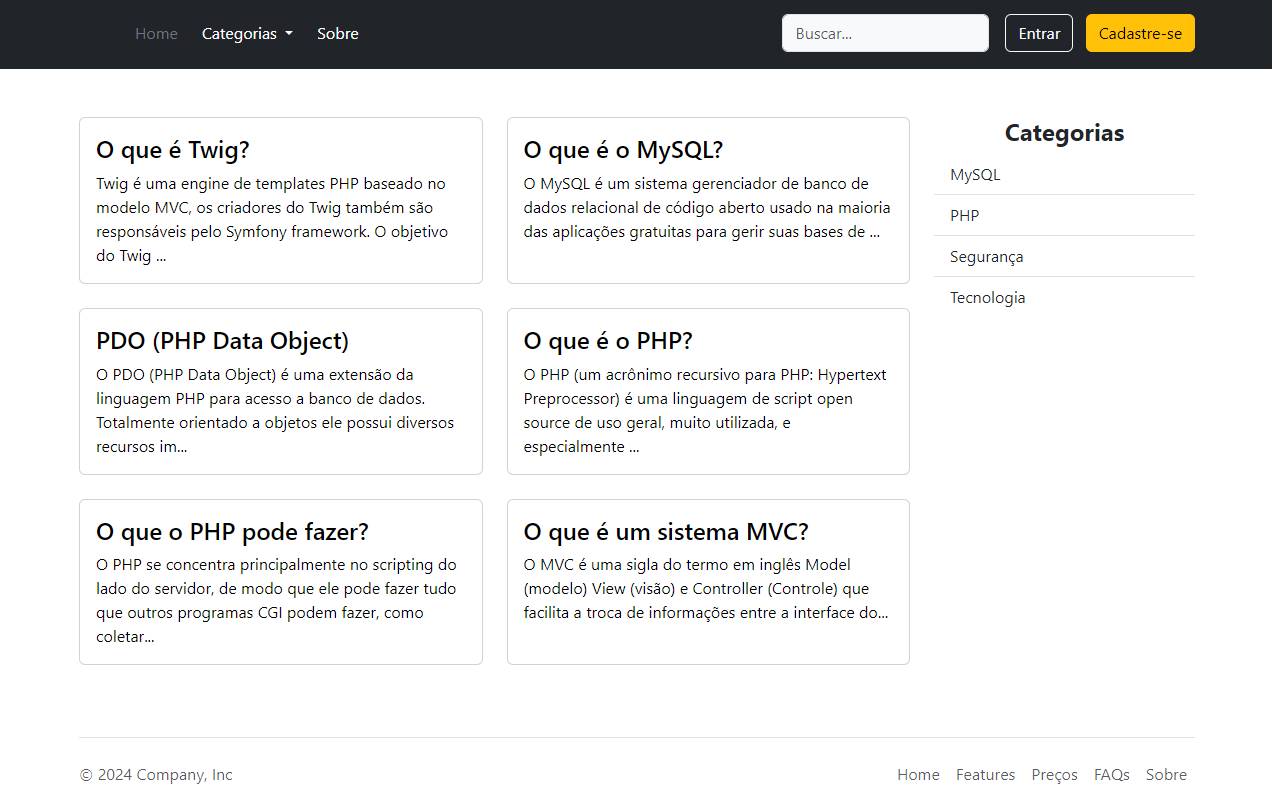
Task: Browse the Tecnologia category
Action: click(x=987, y=297)
